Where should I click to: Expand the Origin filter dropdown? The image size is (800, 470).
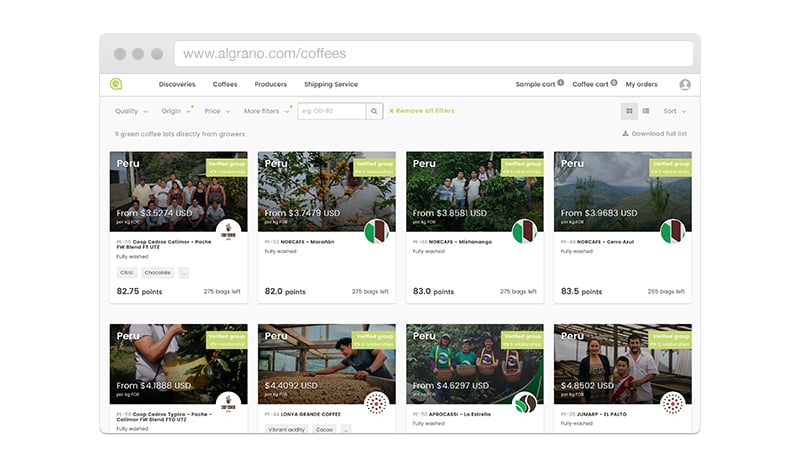tap(176, 111)
